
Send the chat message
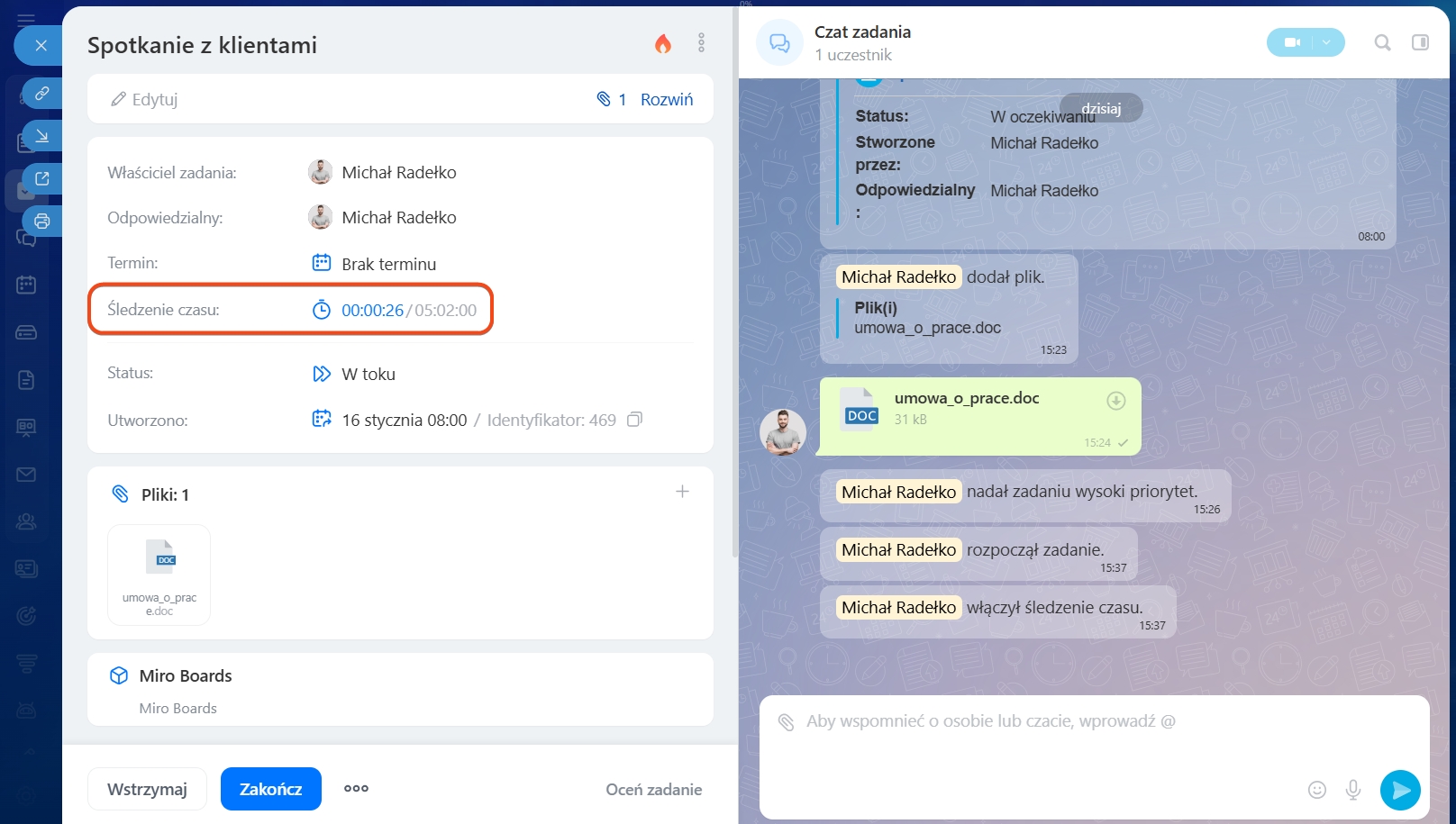1400,790
